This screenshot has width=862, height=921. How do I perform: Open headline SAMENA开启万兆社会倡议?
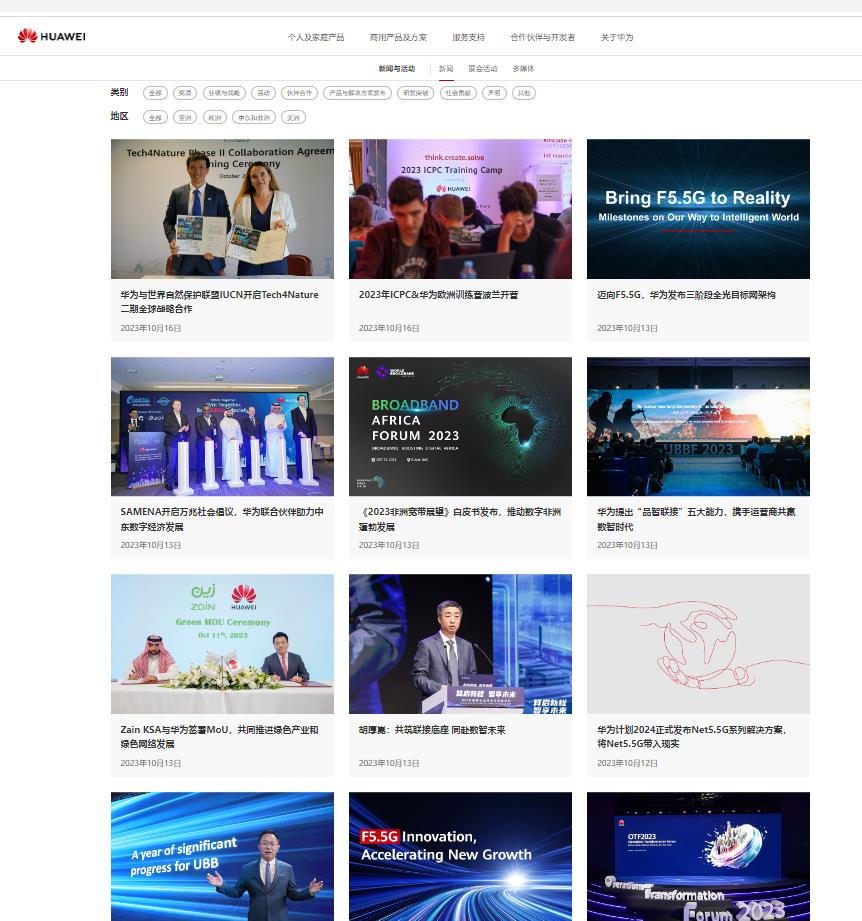222,519
